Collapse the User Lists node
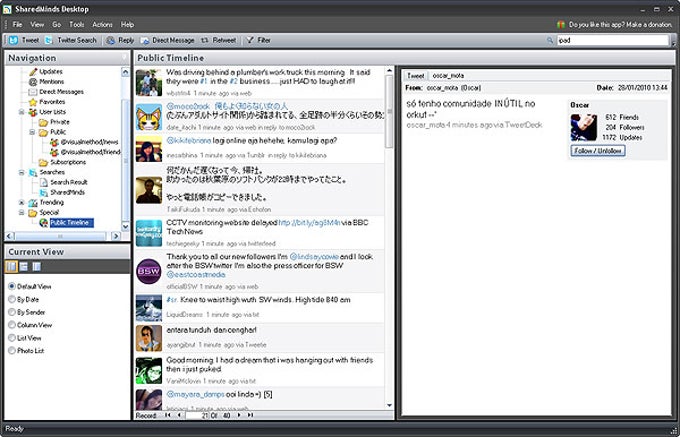 tap(21, 112)
